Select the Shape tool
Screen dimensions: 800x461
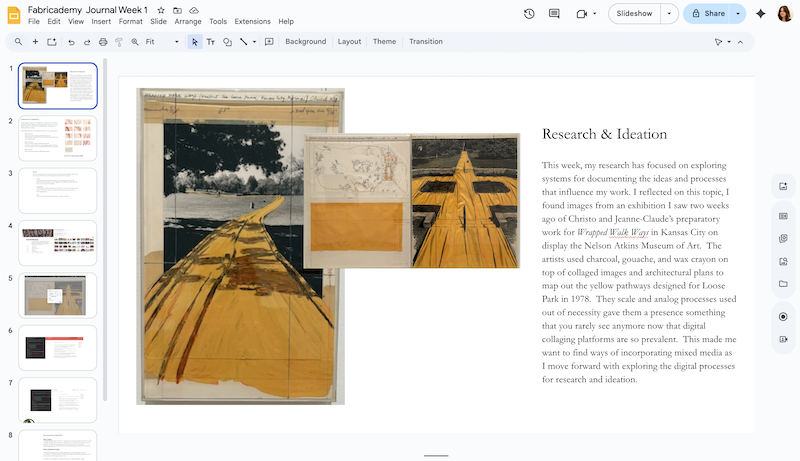[227, 42]
